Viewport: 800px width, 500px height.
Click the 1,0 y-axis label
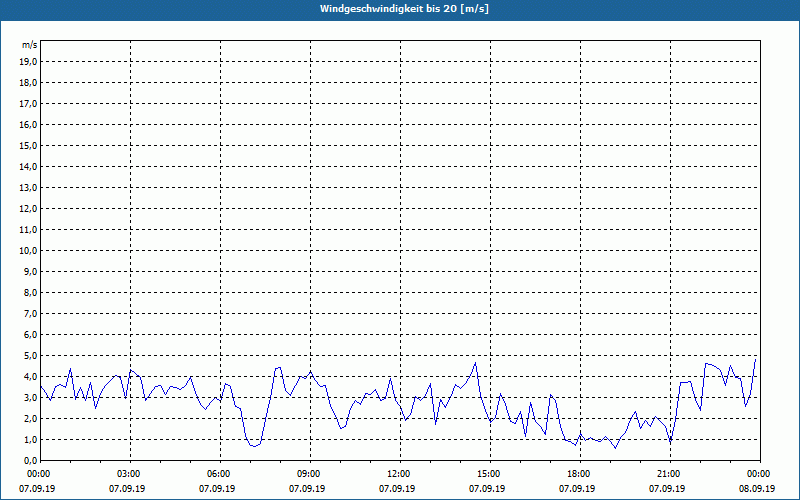coord(30,439)
